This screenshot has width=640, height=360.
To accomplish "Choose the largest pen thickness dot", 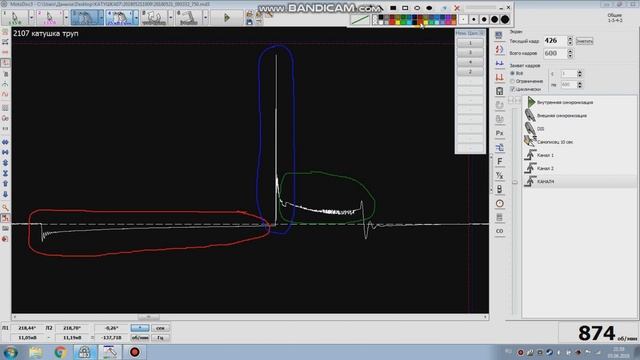I will tap(505, 19).
